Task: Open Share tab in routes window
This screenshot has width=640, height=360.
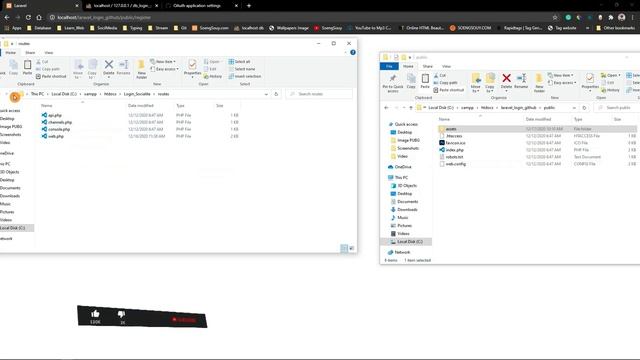Action: pyautogui.click(x=30, y=53)
